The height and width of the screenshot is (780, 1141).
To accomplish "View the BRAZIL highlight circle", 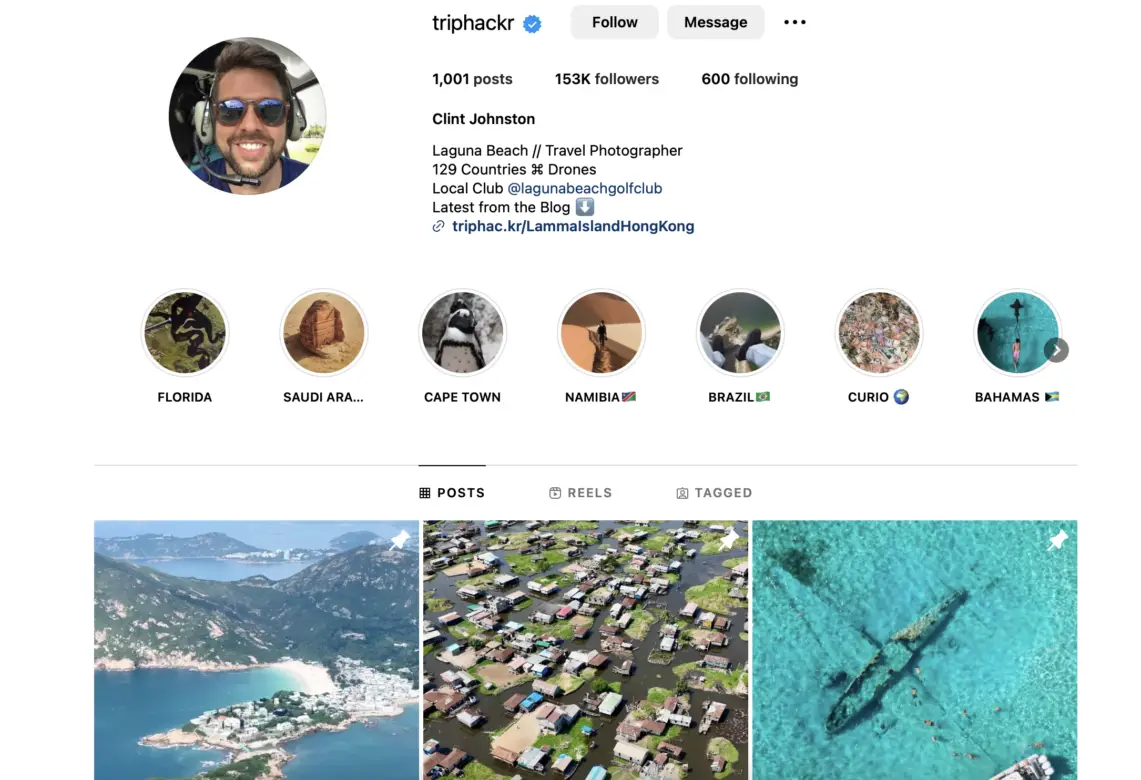I will 740,333.
